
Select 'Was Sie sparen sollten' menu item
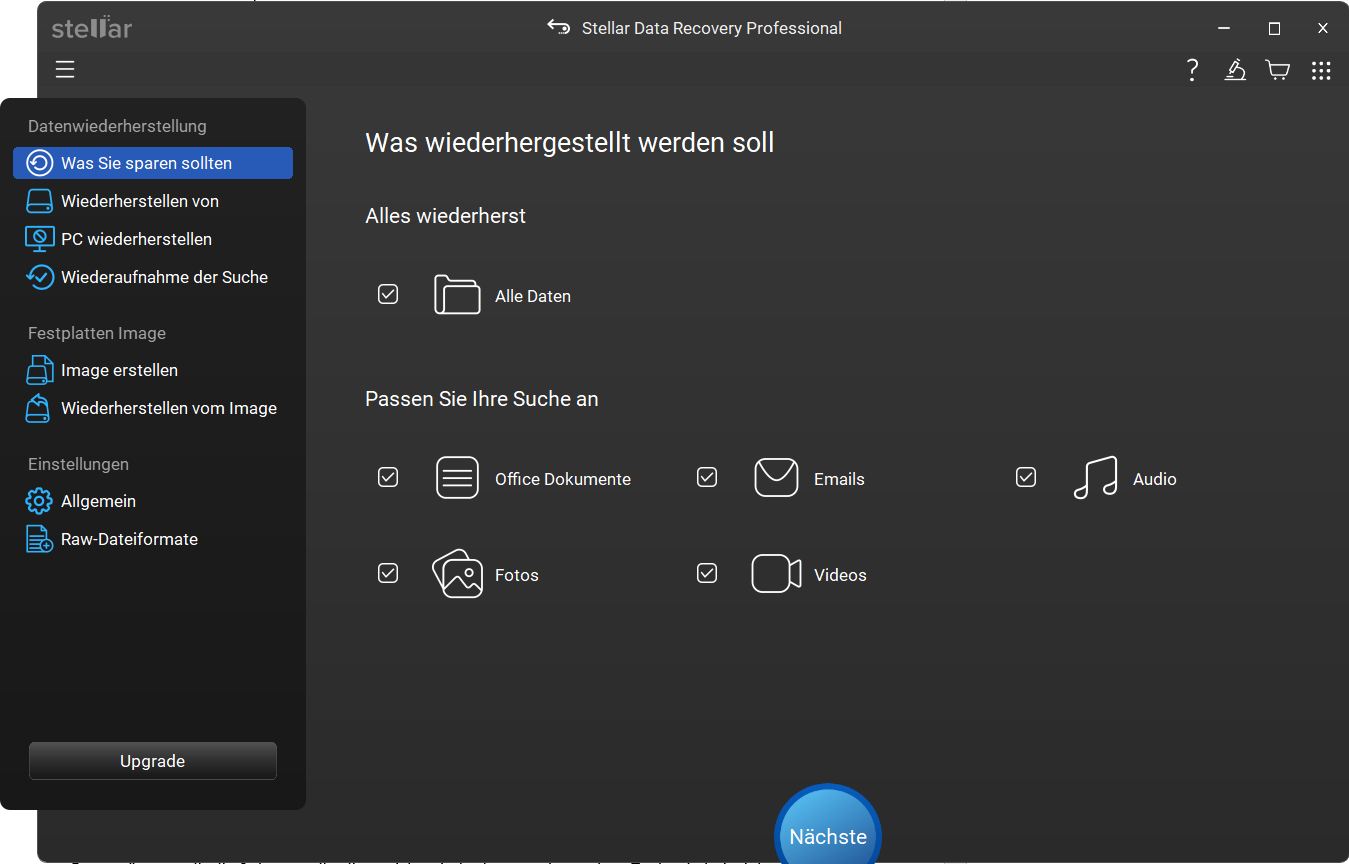click(x=153, y=163)
